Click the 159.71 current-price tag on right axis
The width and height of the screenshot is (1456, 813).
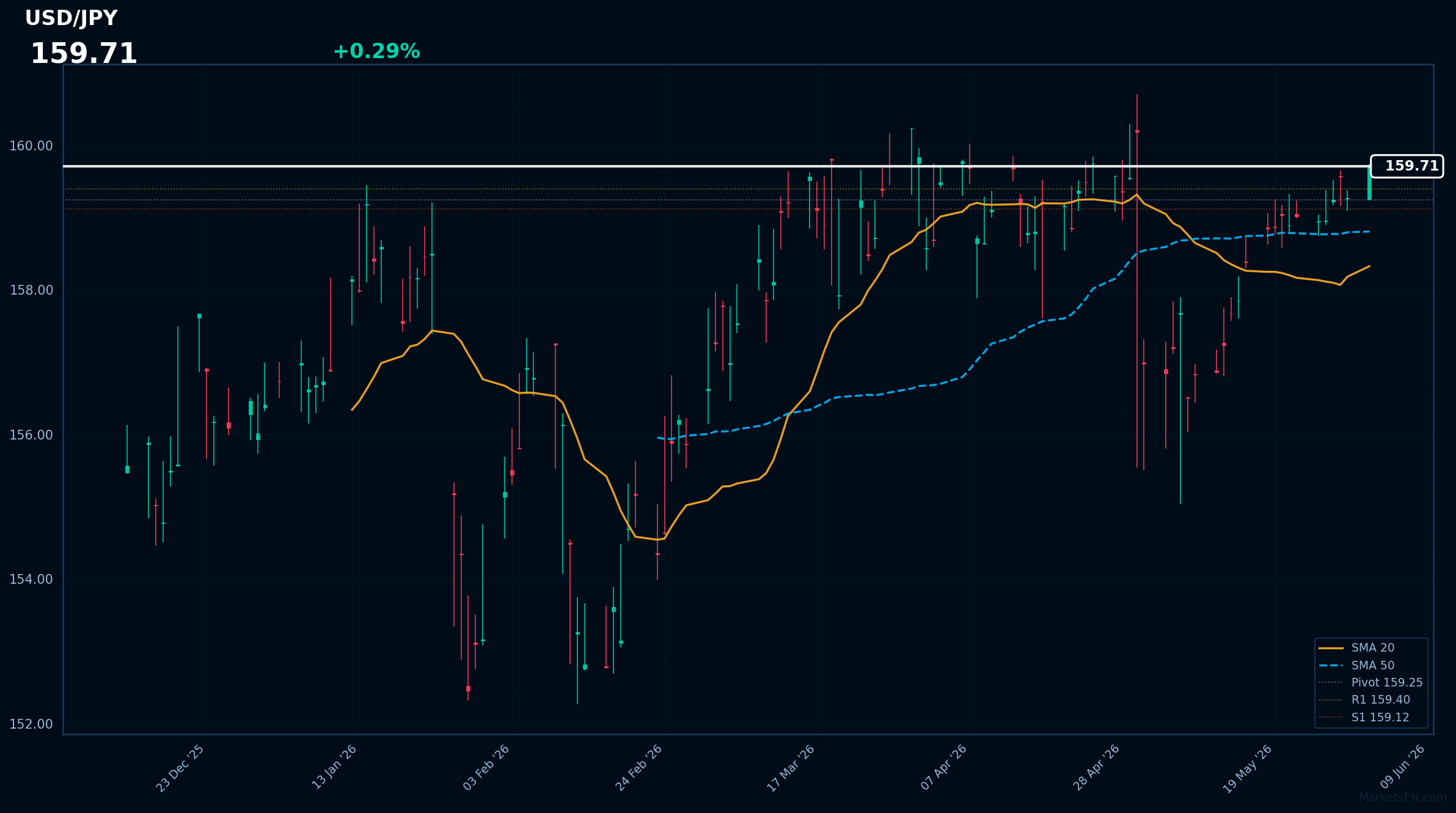(1407, 166)
